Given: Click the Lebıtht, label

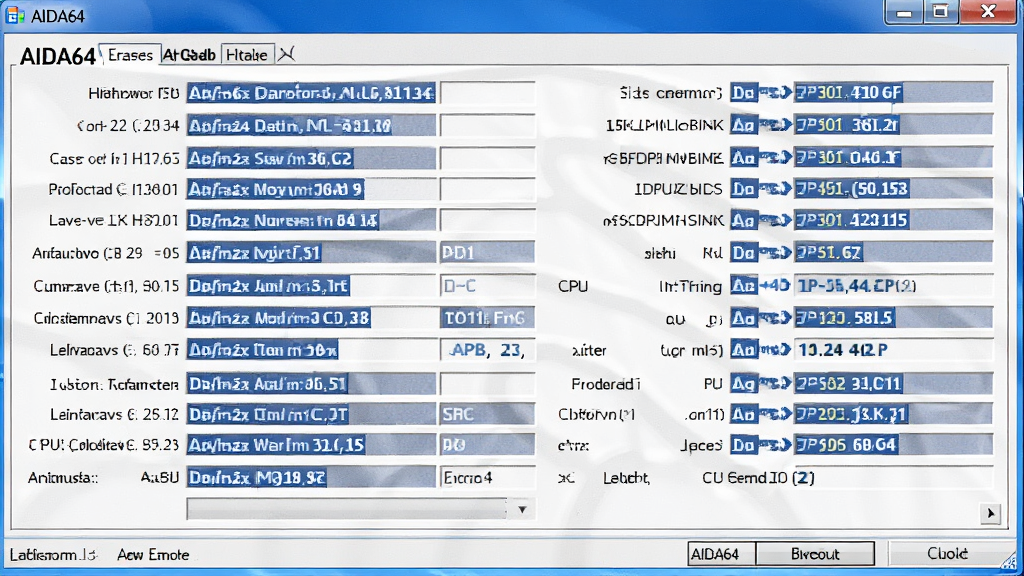Looking at the screenshot, I should coord(626,478).
